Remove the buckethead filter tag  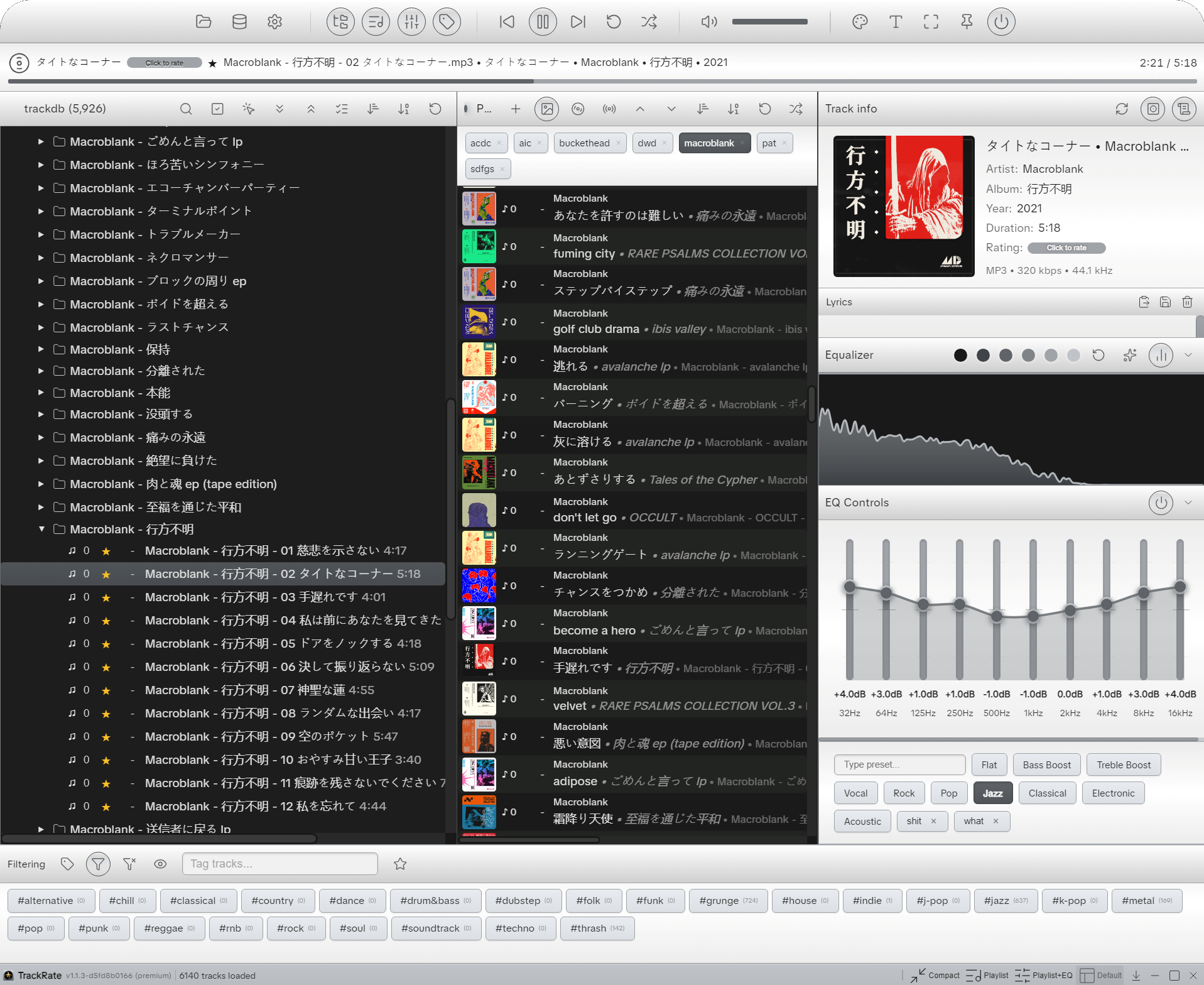(x=618, y=143)
